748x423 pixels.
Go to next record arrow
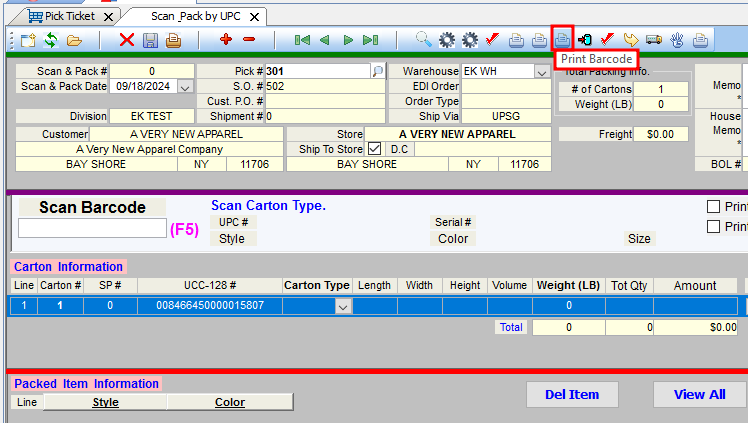[x=348, y=40]
